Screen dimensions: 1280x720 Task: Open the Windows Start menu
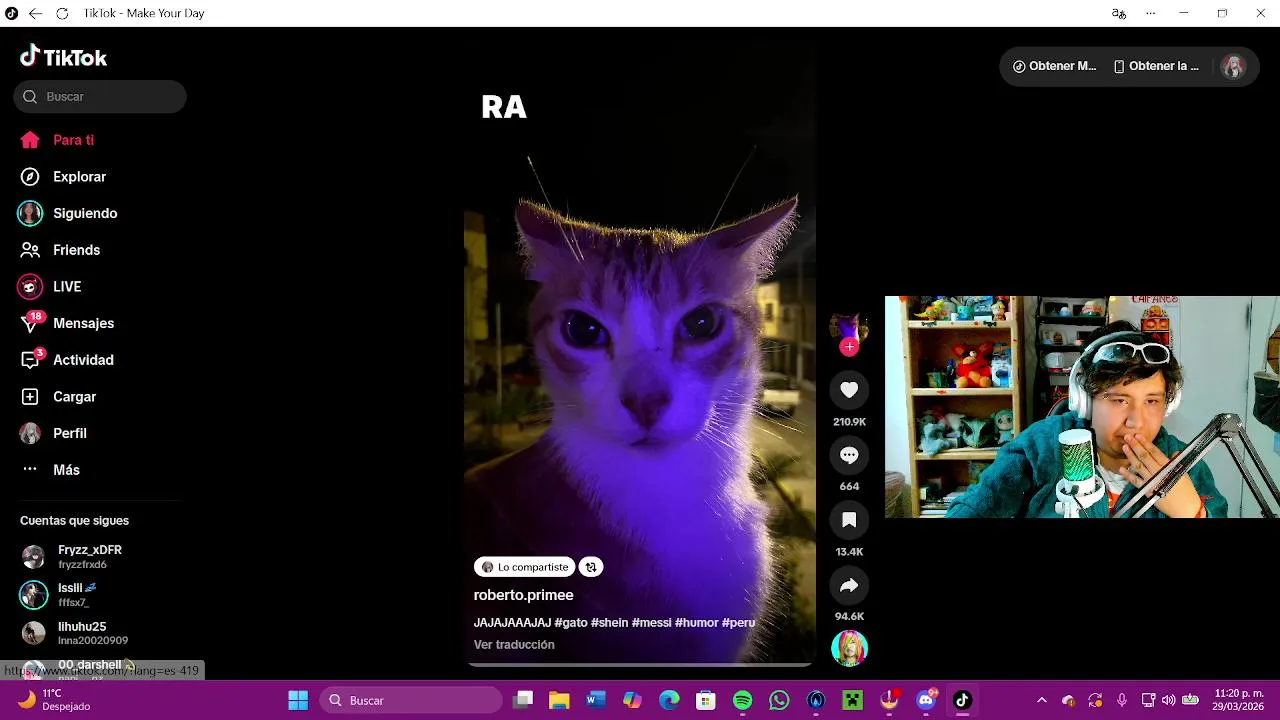[298, 700]
